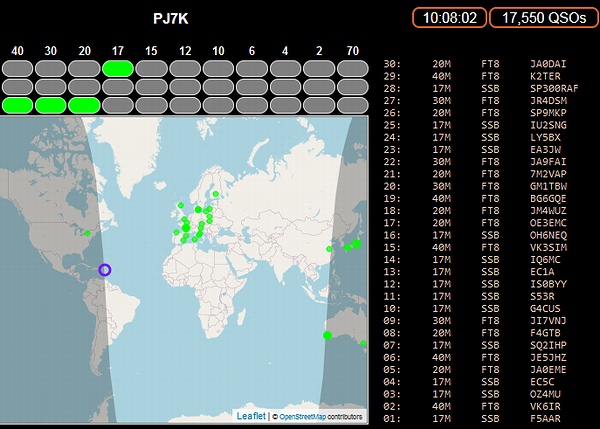600x429 pixels.
Task: Click the green marker off Portugal's Atlantic coast
Action: [176, 232]
